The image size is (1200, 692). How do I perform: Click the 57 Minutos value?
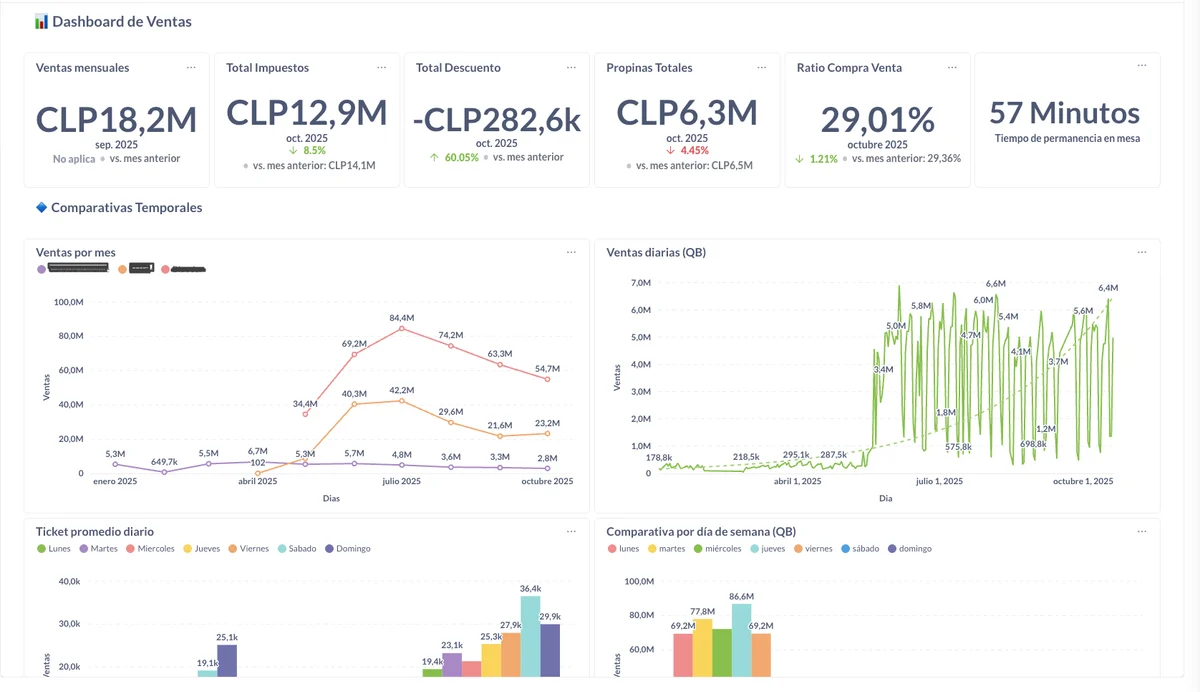pyautogui.click(x=1065, y=112)
